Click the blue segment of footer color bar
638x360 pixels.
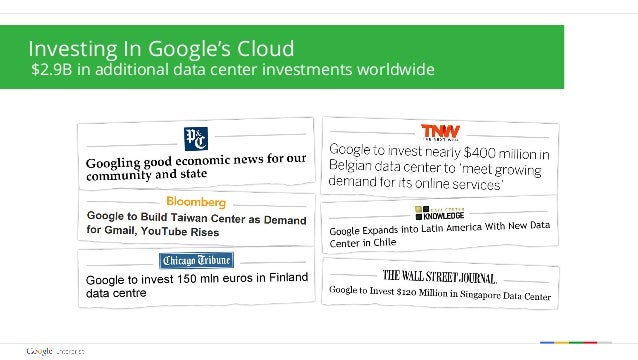(x=547, y=343)
